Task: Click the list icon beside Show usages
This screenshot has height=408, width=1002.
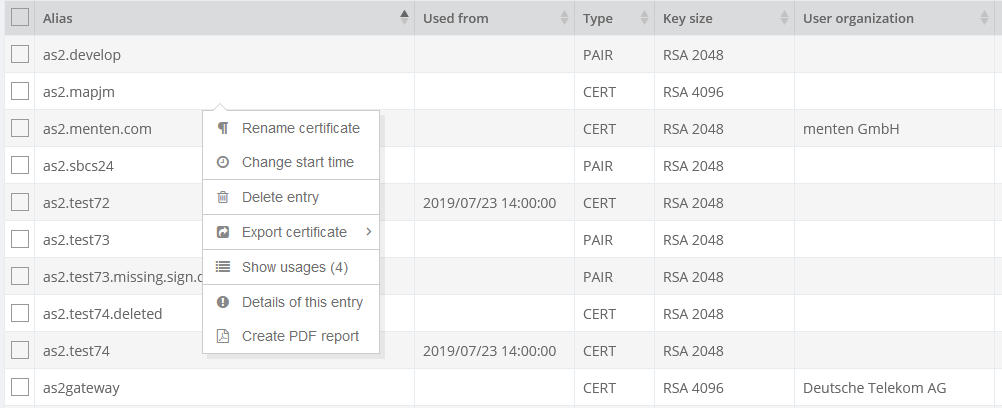Action: (223, 267)
